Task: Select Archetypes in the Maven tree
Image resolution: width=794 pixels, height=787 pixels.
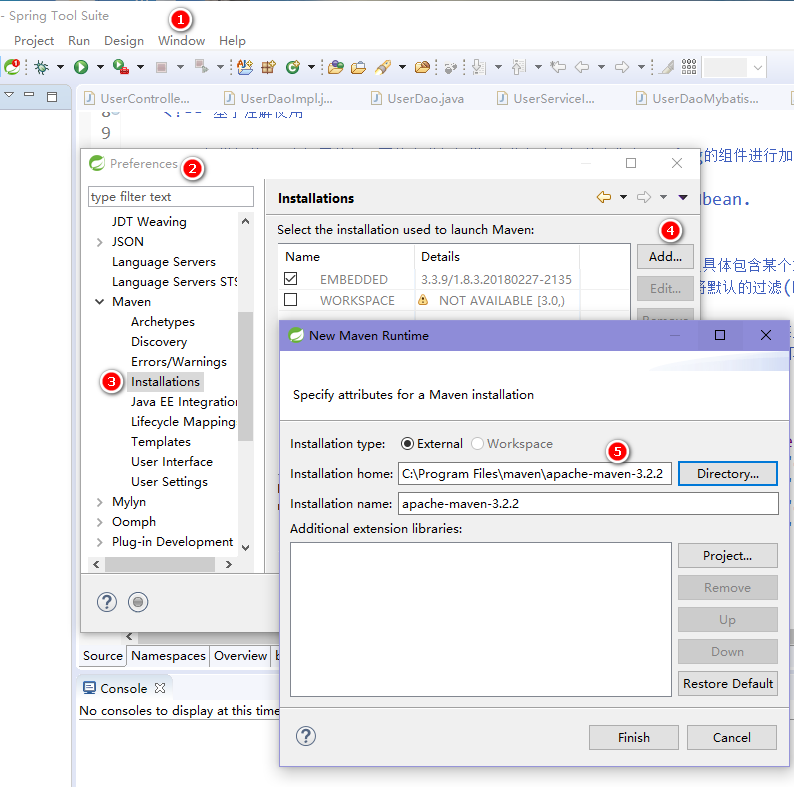Action: pyautogui.click(x=163, y=322)
